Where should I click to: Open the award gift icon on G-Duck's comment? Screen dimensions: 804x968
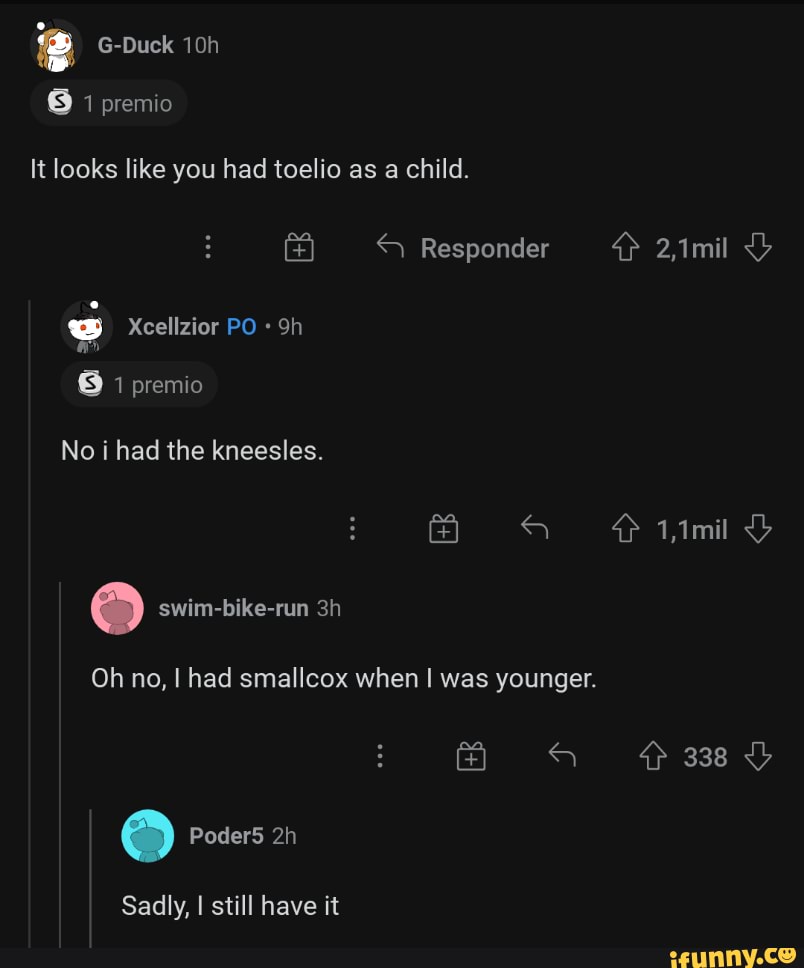pos(297,248)
